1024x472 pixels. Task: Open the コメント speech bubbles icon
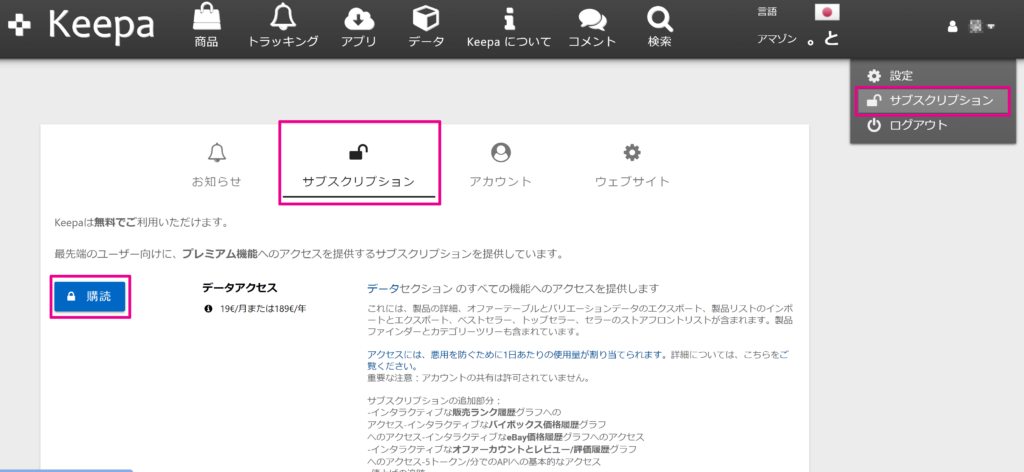coord(592,19)
